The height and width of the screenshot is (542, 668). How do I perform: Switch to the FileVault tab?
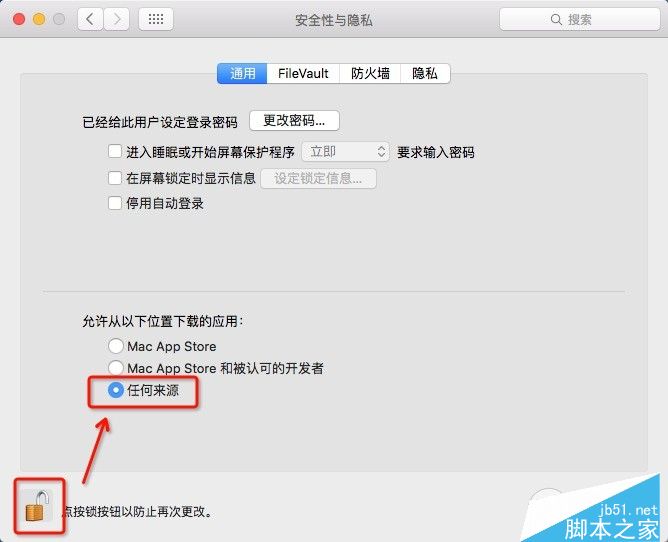[303, 73]
